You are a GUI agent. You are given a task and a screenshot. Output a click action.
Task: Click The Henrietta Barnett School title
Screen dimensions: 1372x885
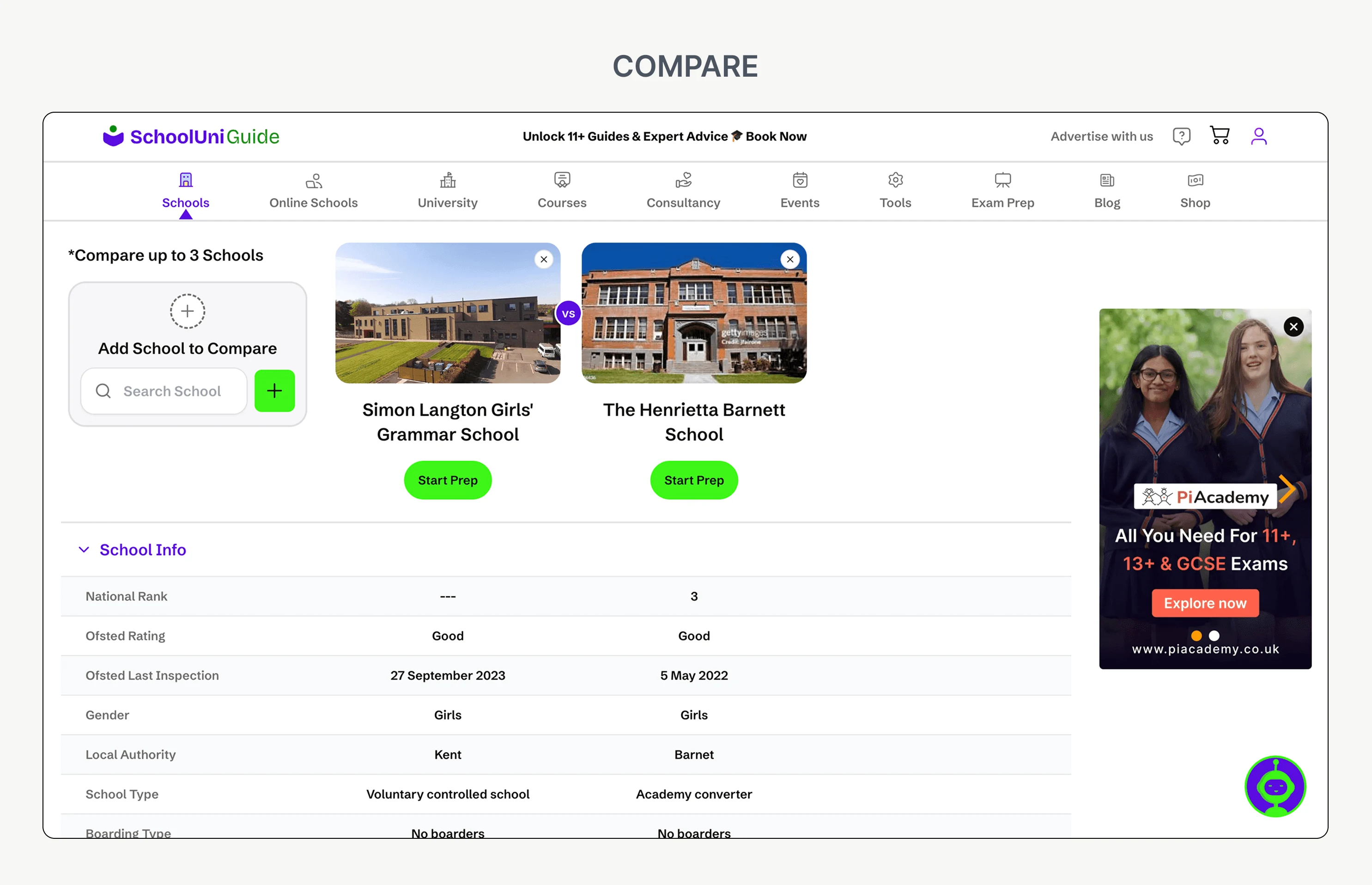[x=694, y=422]
